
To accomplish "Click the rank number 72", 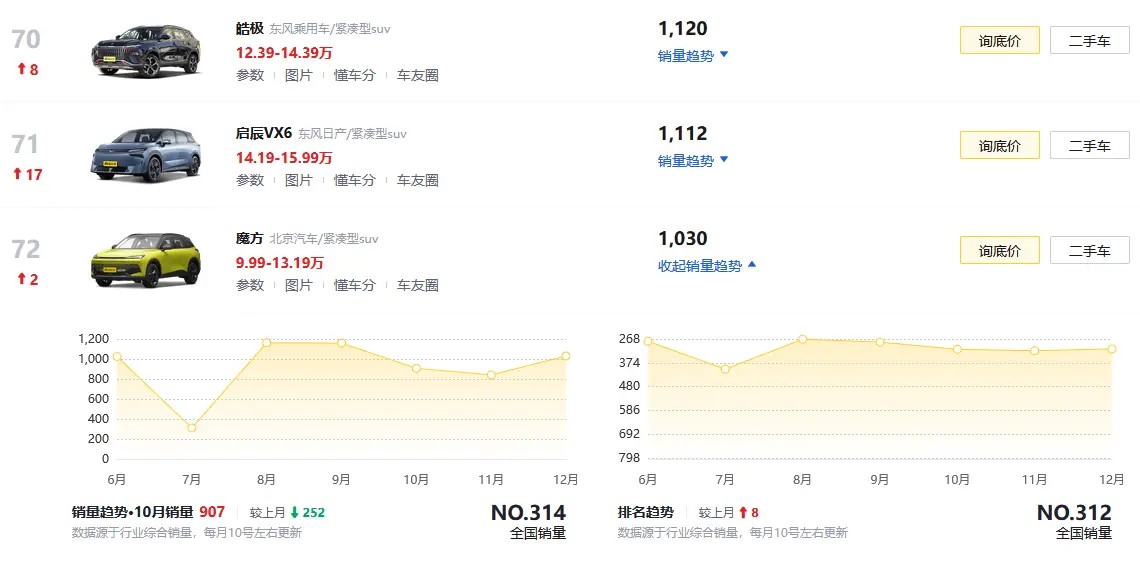I will click(x=25, y=249).
